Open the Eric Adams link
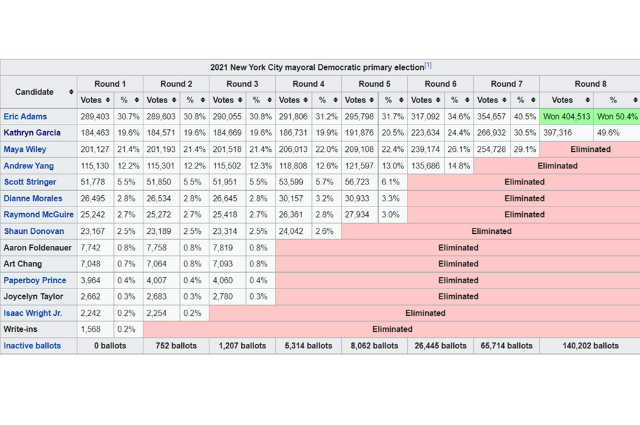 tap(25, 117)
